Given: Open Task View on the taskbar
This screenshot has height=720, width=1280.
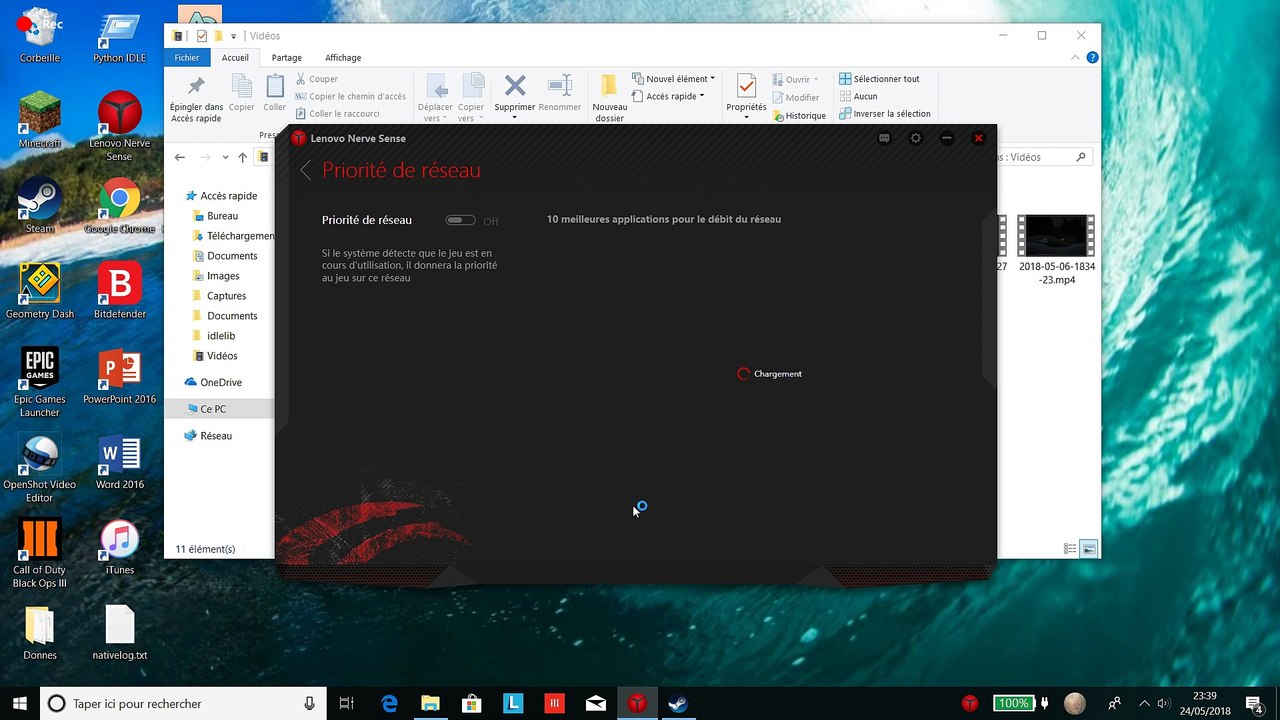Looking at the screenshot, I should tap(346, 704).
